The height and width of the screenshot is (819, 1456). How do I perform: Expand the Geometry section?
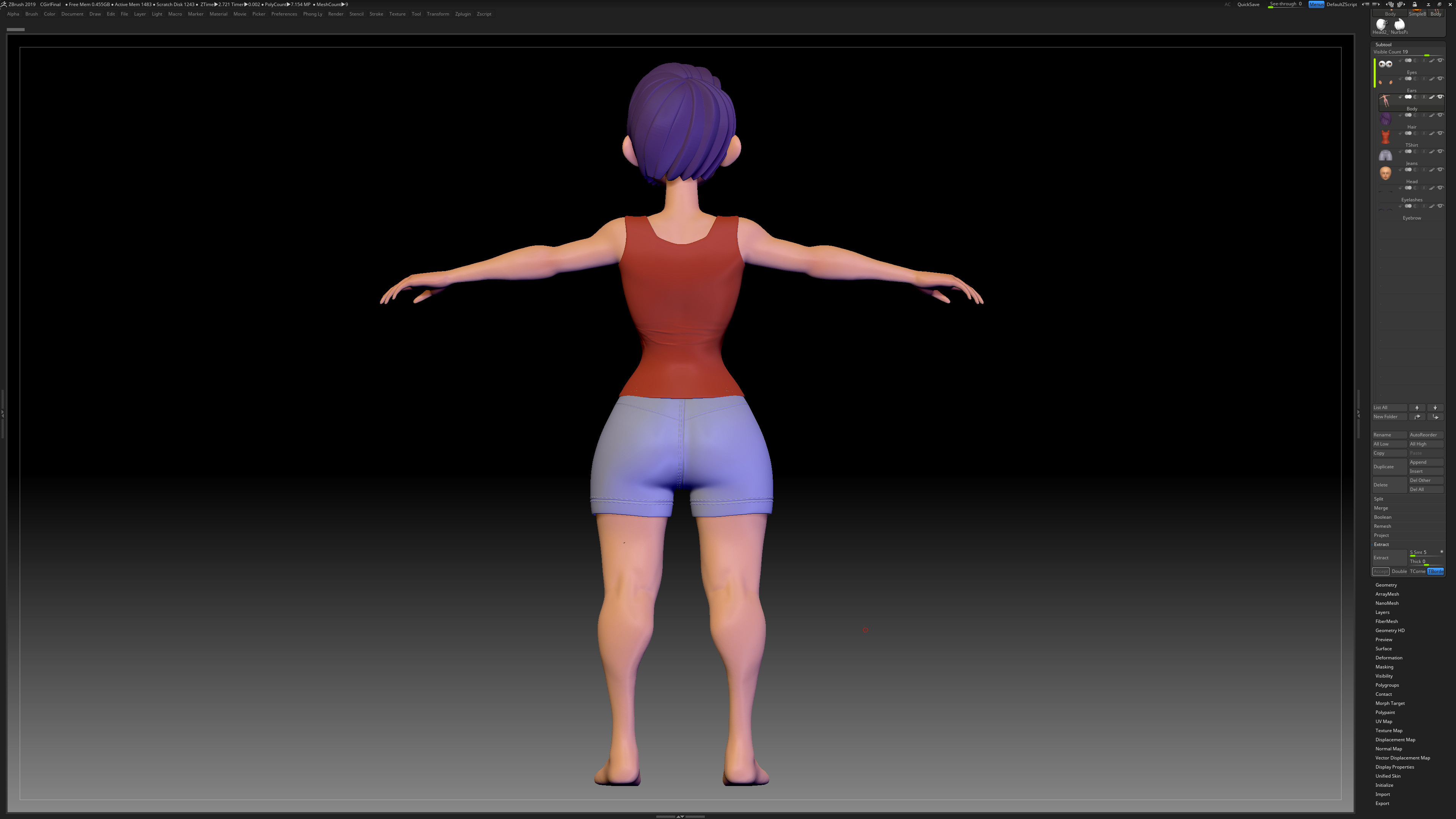pyautogui.click(x=1386, y=585)
